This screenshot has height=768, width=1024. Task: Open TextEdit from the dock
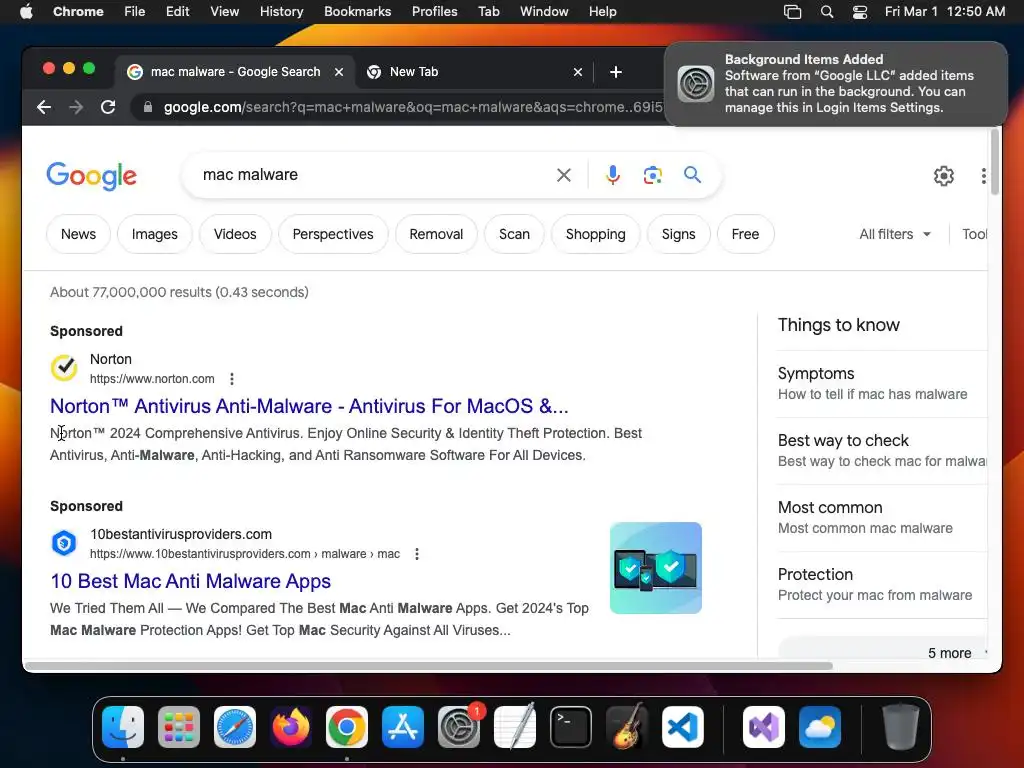pos(515,727)
